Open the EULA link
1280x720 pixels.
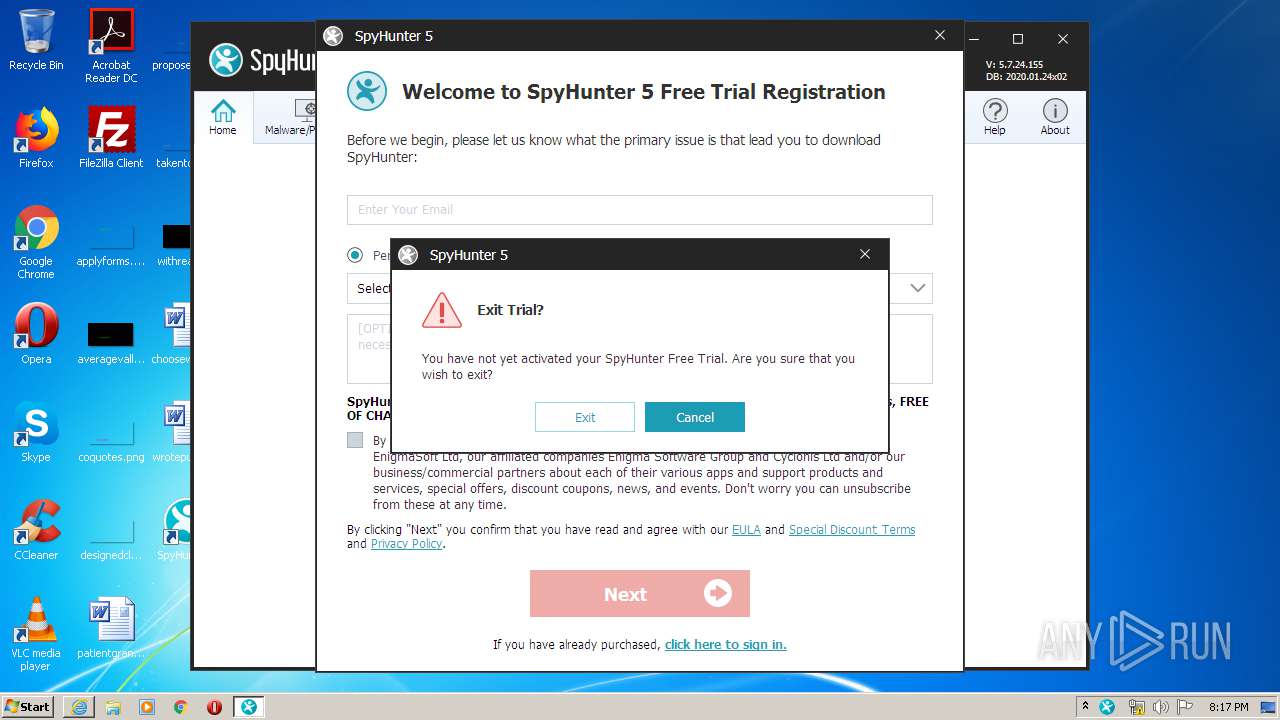pyautogui.click(x=746, y=530)
